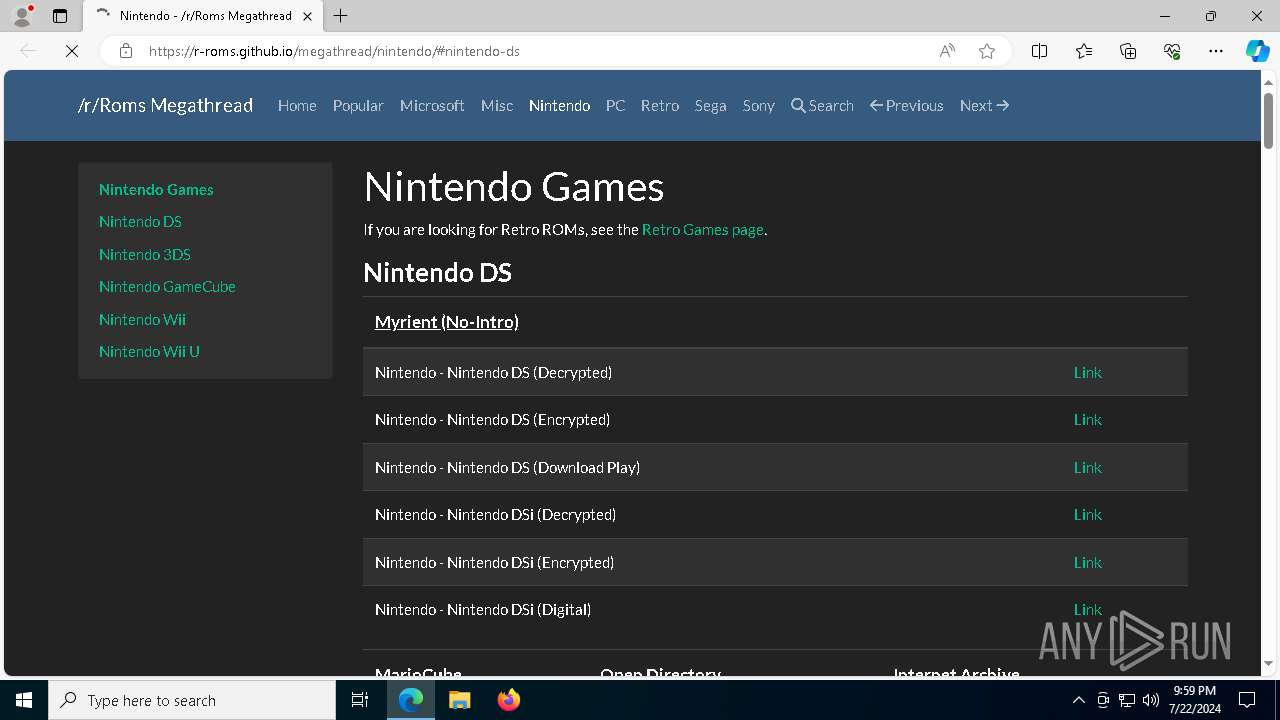1280x720 pixels.
Task: Open the Retro nav item
Action: [x=660, y=105]
